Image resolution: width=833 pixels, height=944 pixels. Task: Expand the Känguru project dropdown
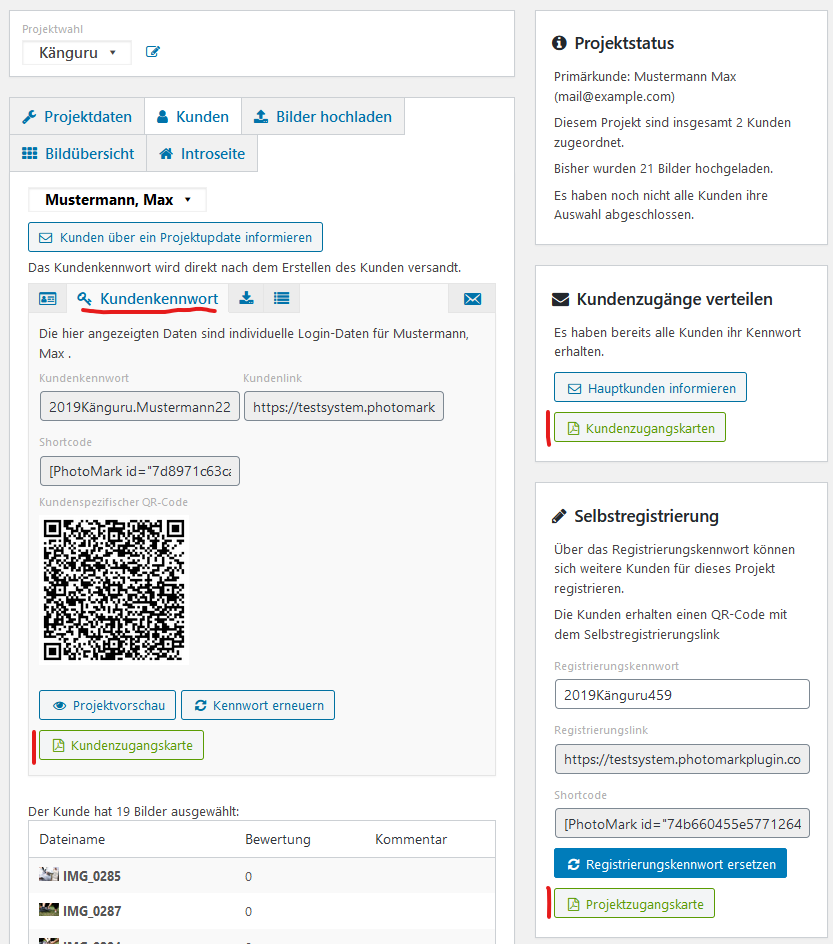[x=77, y=52]
